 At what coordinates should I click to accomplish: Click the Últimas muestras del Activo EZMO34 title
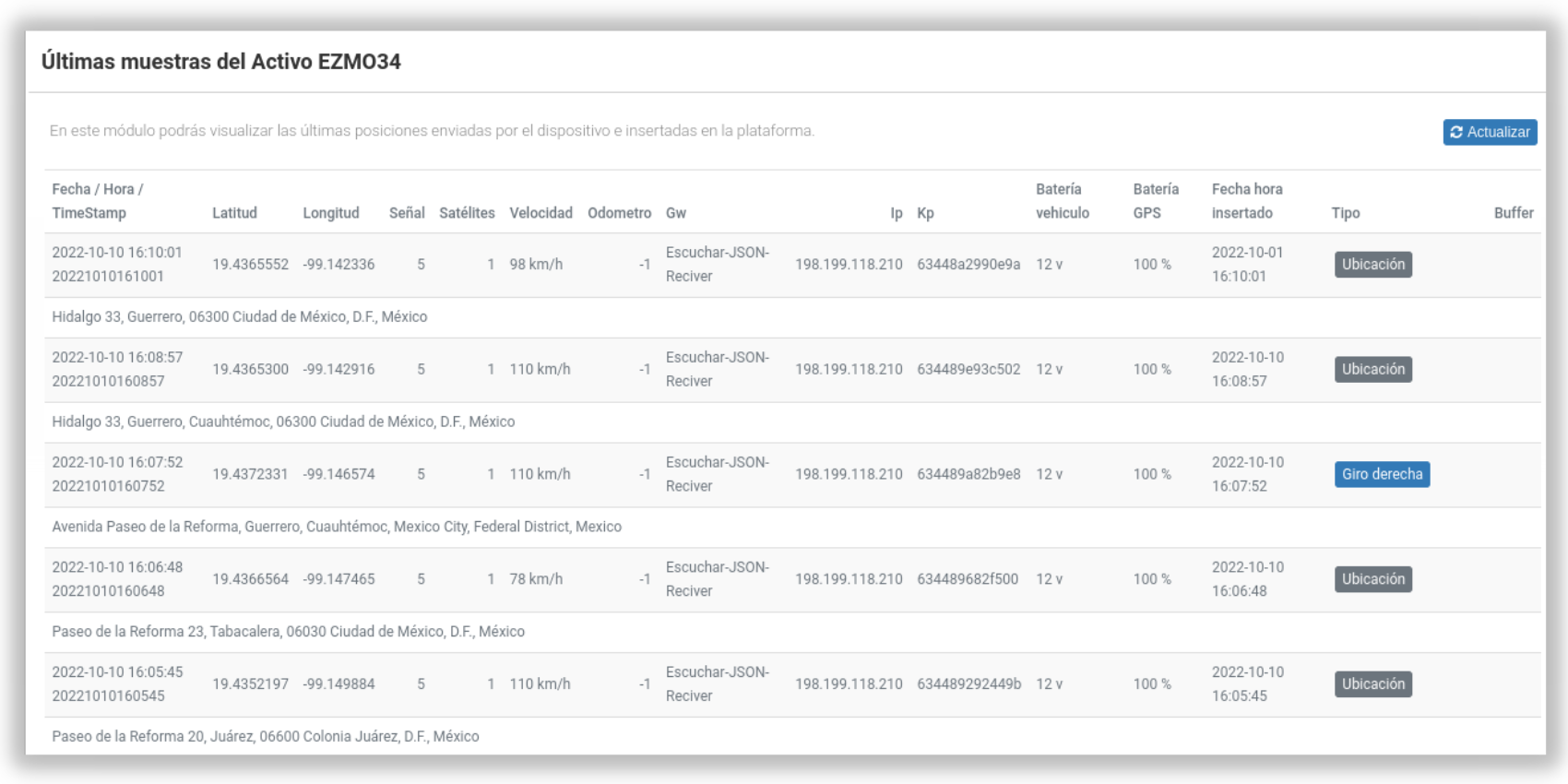pos(221,62)
